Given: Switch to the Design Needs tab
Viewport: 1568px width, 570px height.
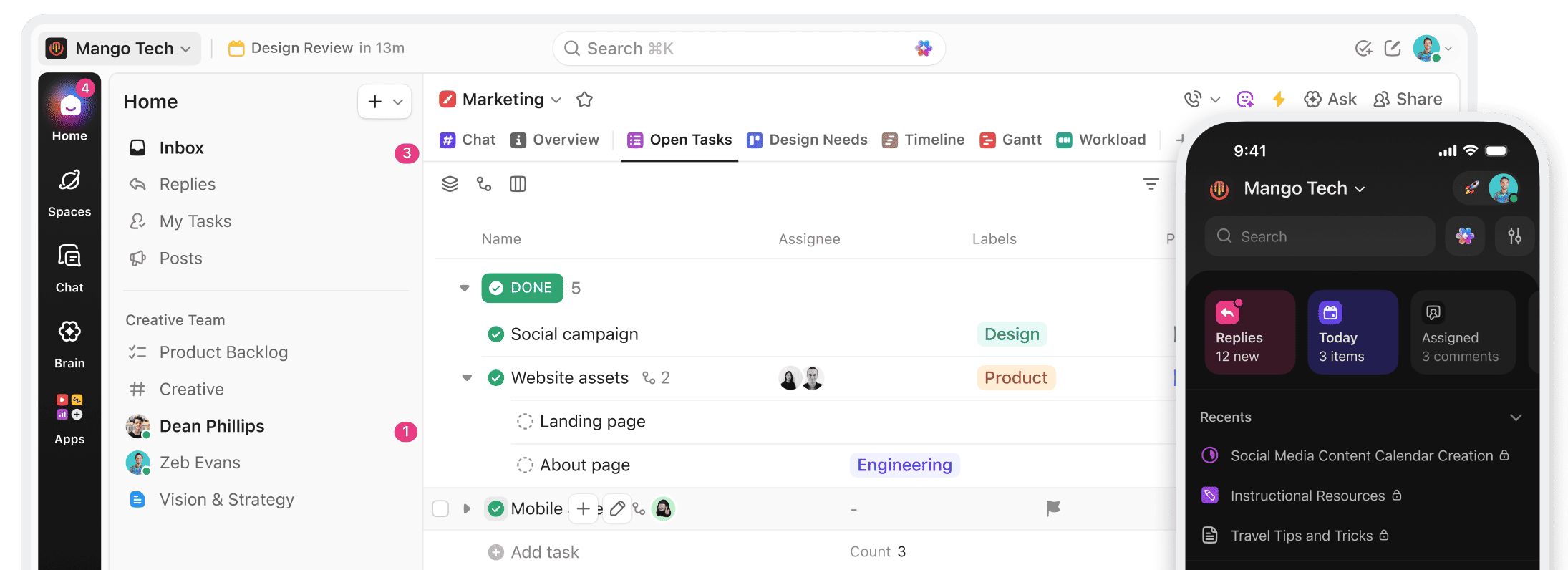Looking at the screenshot, I should [x=807, y=140].
